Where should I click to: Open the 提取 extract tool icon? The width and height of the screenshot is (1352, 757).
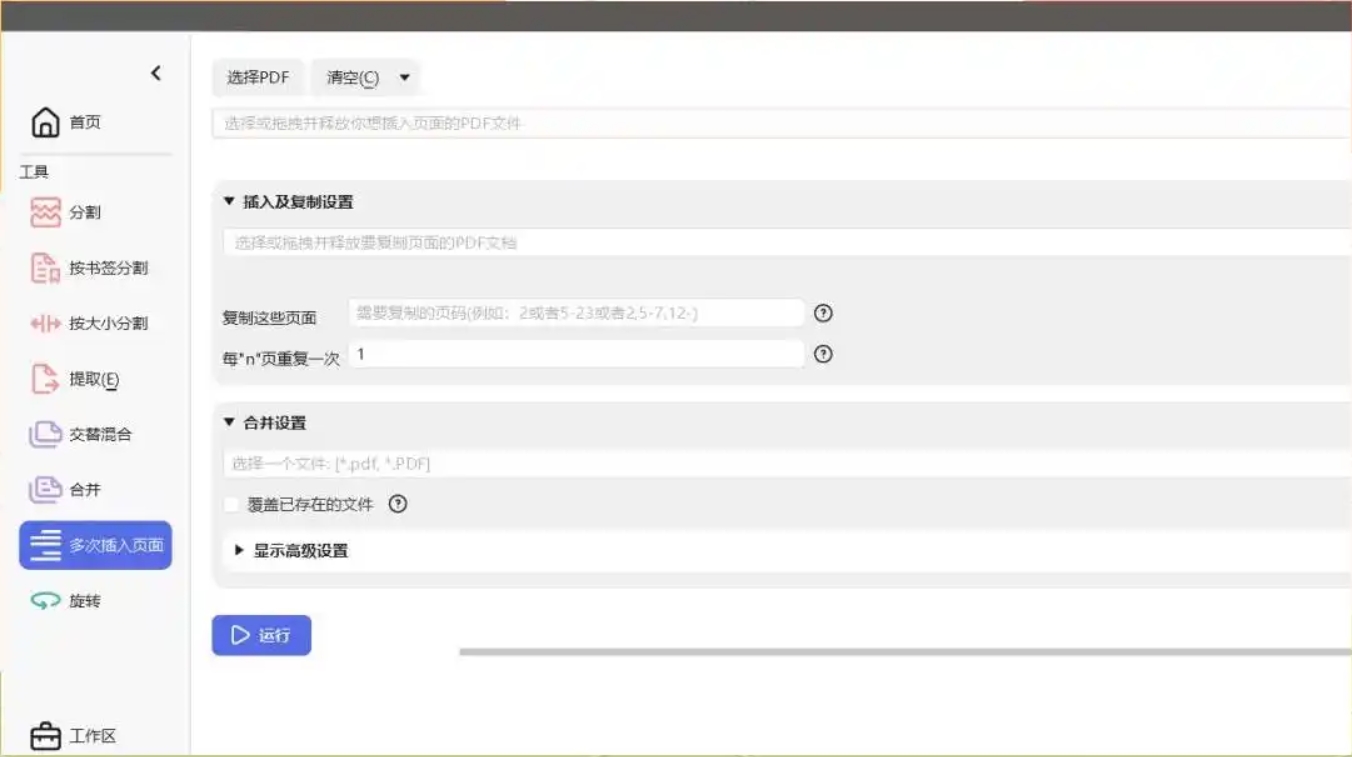tap(46, 379)
